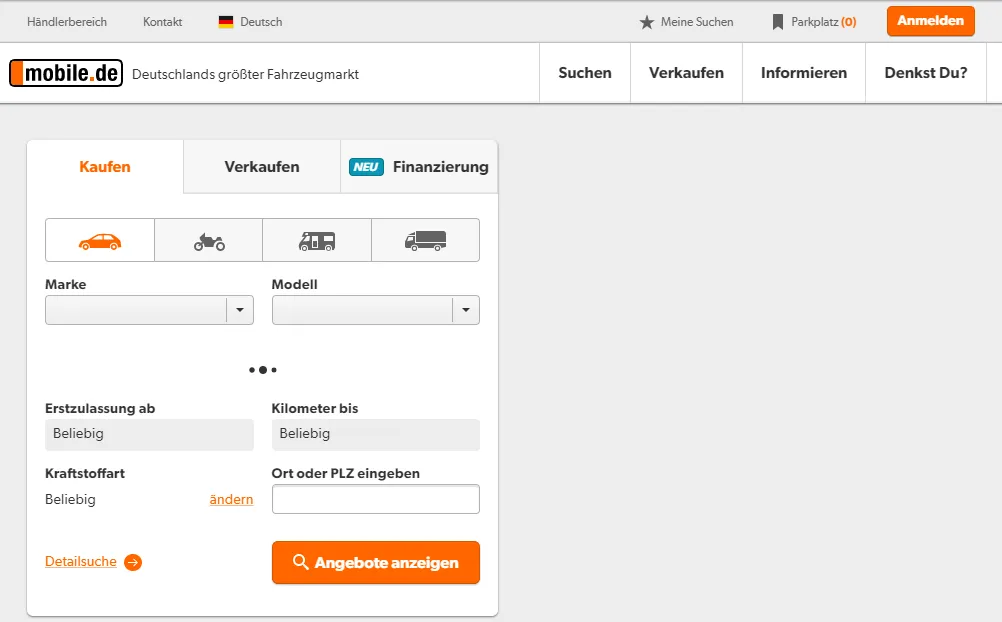
Task: Open the Denkst Du? navigation menu
Action: 926,73
